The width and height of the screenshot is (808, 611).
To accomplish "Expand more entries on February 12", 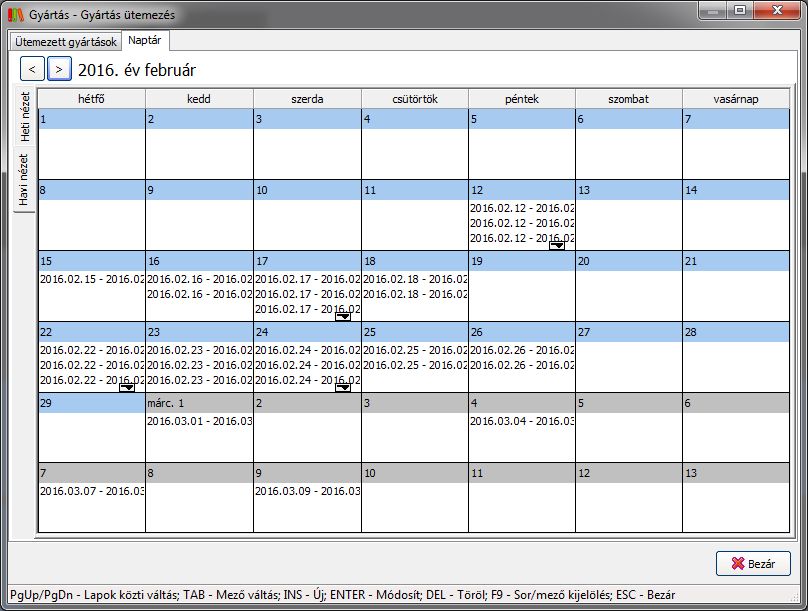I will coord(557,245).
